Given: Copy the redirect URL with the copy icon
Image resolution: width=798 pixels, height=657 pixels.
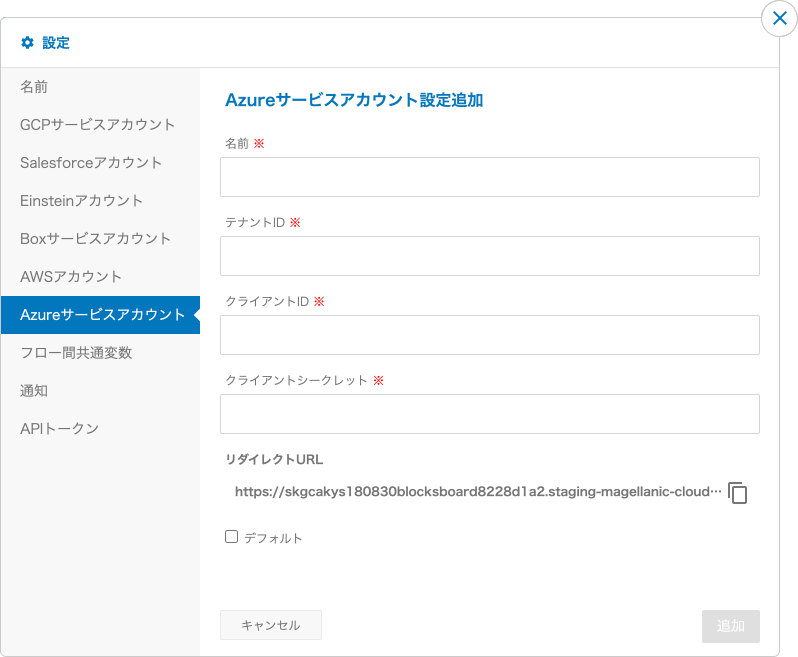Looking at the screenshot, I should point(737,493).
